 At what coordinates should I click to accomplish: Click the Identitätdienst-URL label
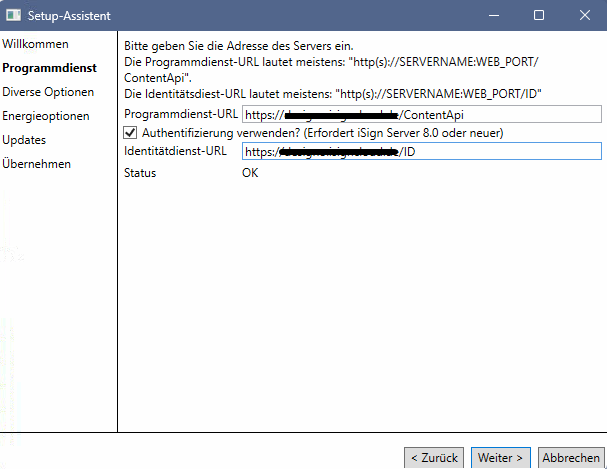[175, 151]
